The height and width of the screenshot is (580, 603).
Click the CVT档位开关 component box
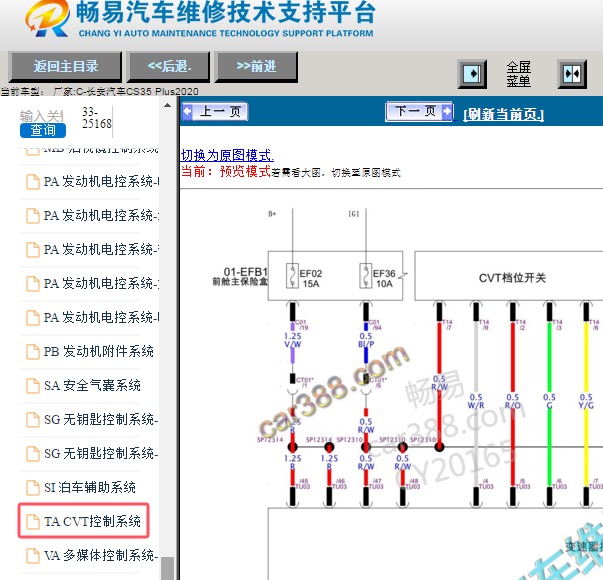point(509,276)
